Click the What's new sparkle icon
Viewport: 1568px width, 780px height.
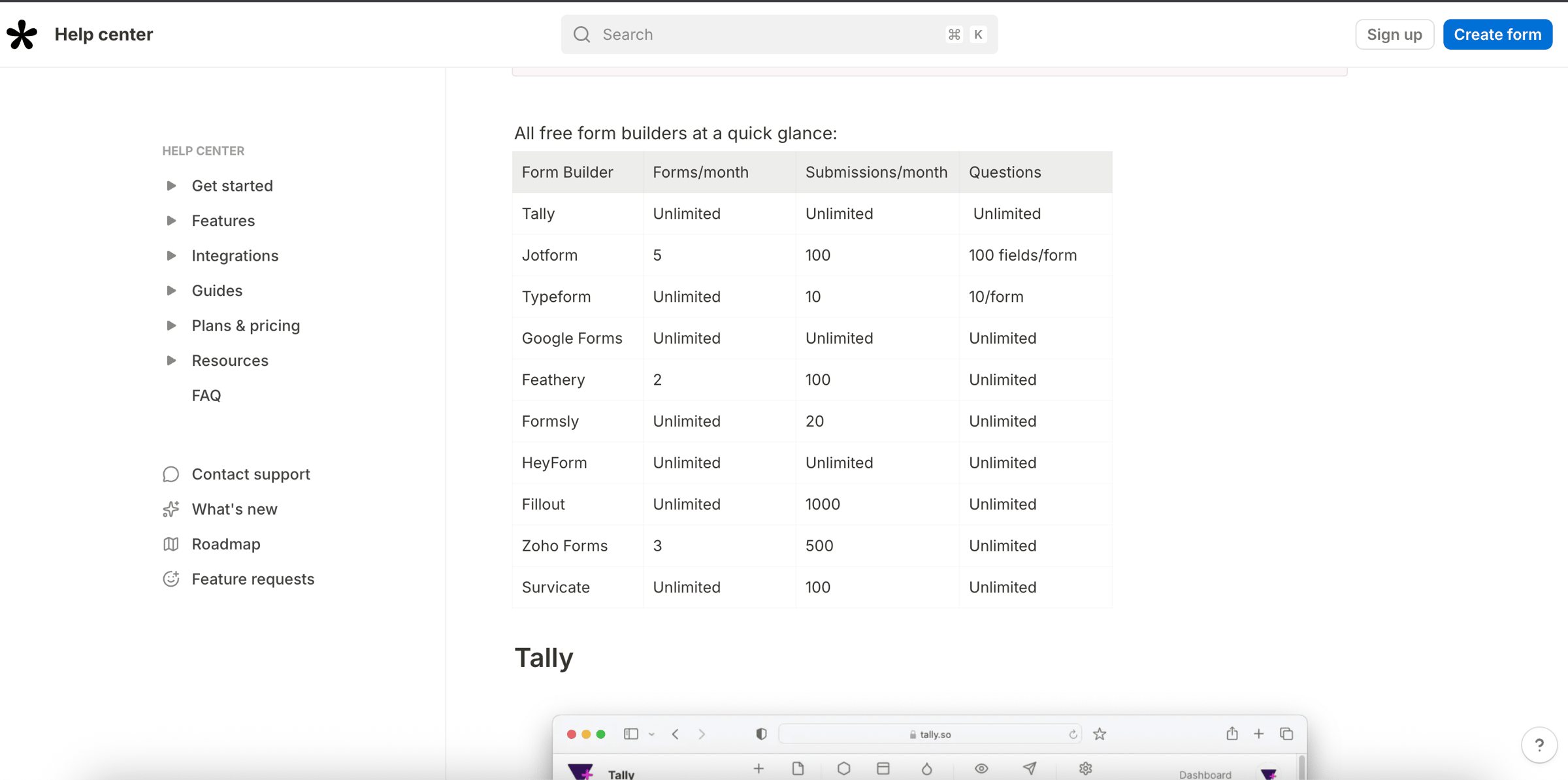point(171,509)
